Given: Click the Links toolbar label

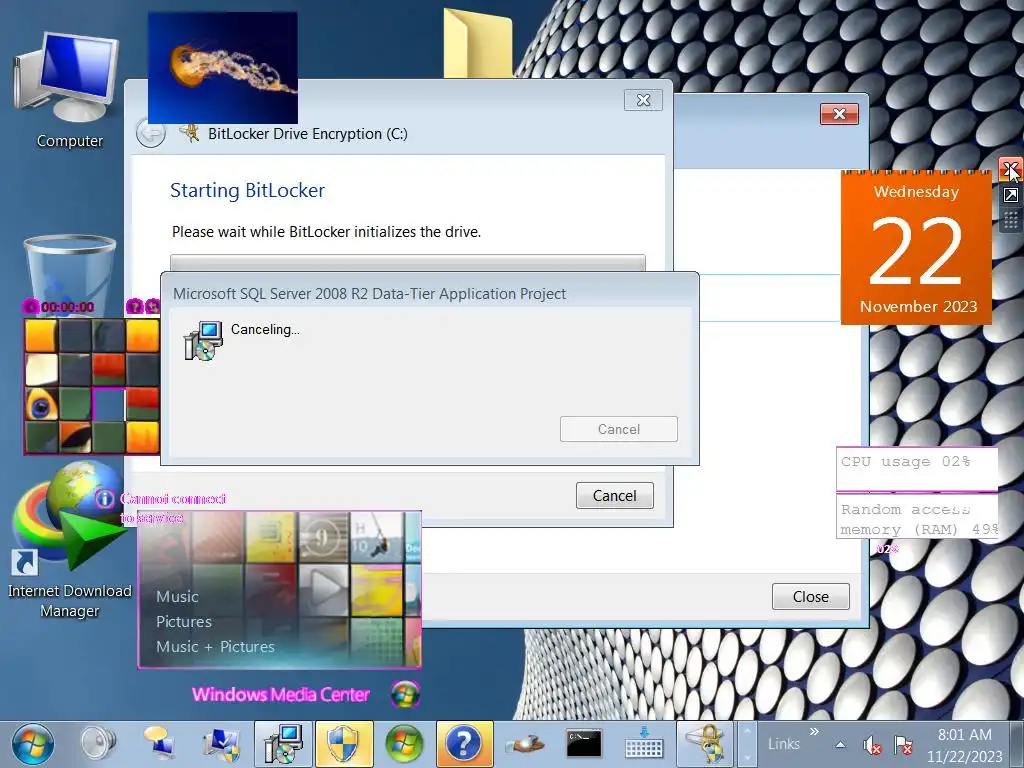Looking at the screenshot, I should click(784, 744).
